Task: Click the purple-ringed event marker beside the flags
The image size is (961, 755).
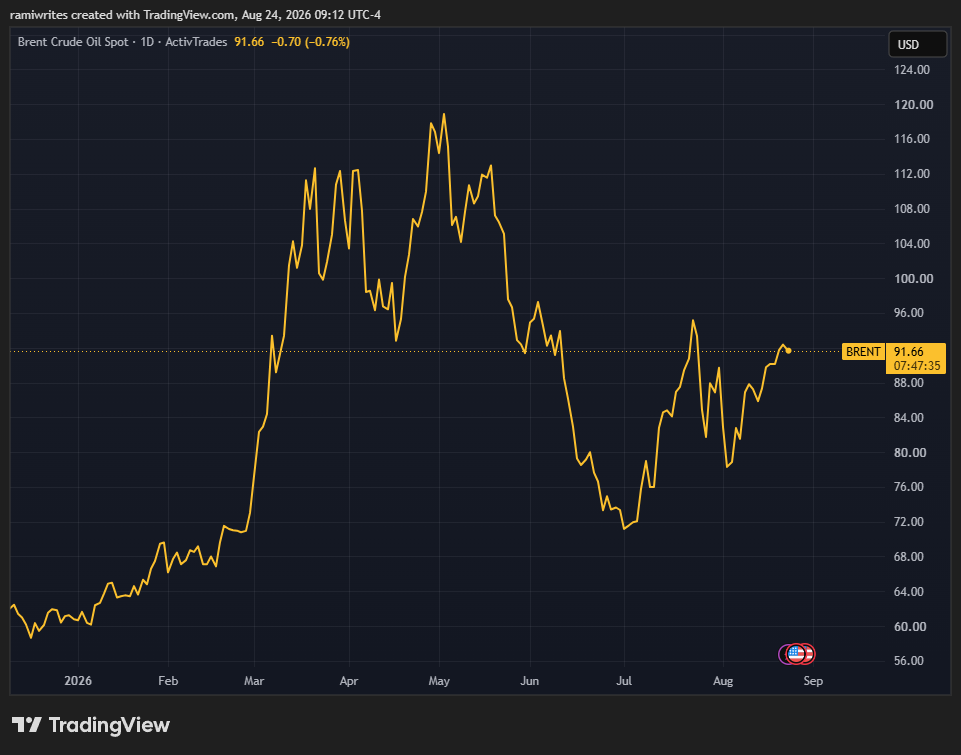Action: point(783,654)
